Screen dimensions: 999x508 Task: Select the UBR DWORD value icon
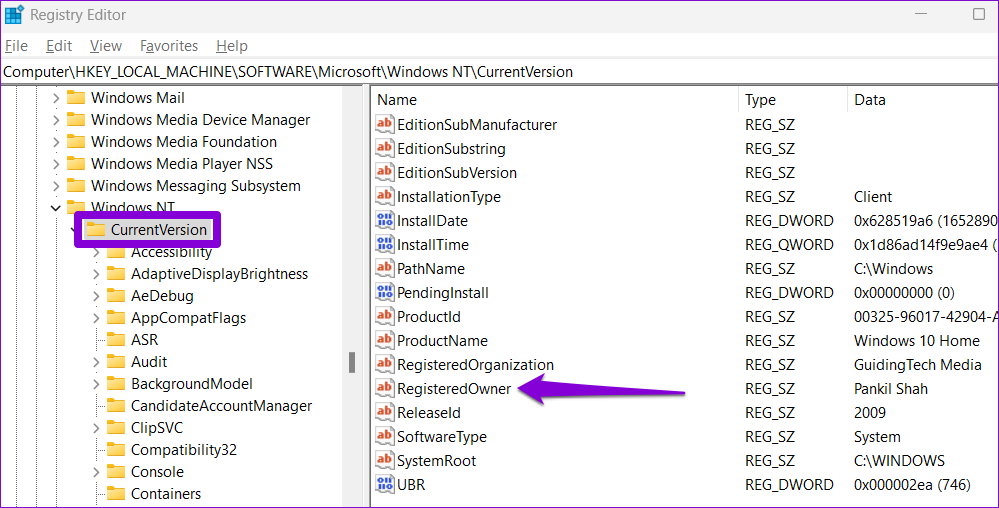[385, 485]
